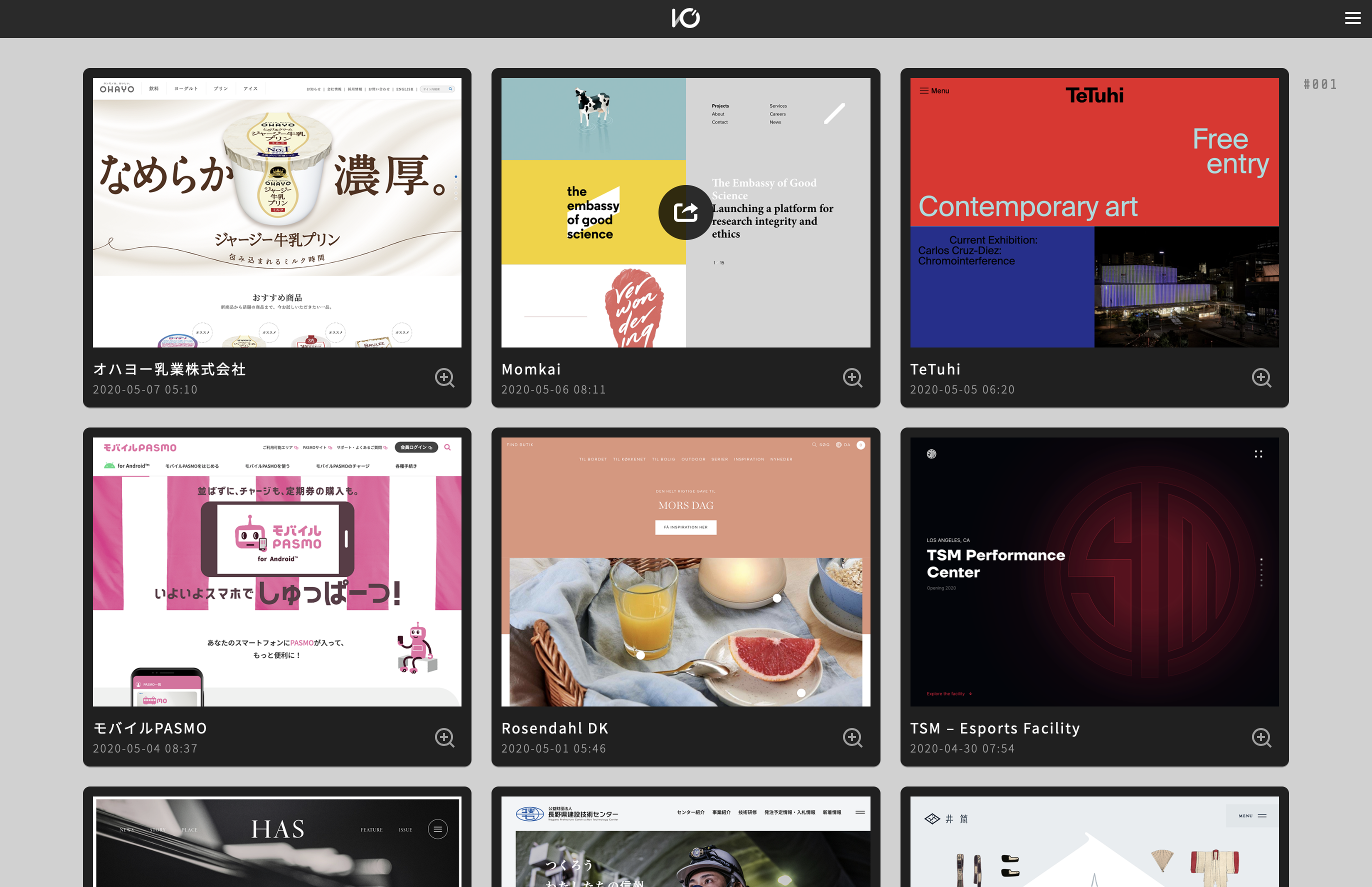Click magnifier icon on TSM – Esports Facility card
1372x887 pixels.
[1261, 737]
